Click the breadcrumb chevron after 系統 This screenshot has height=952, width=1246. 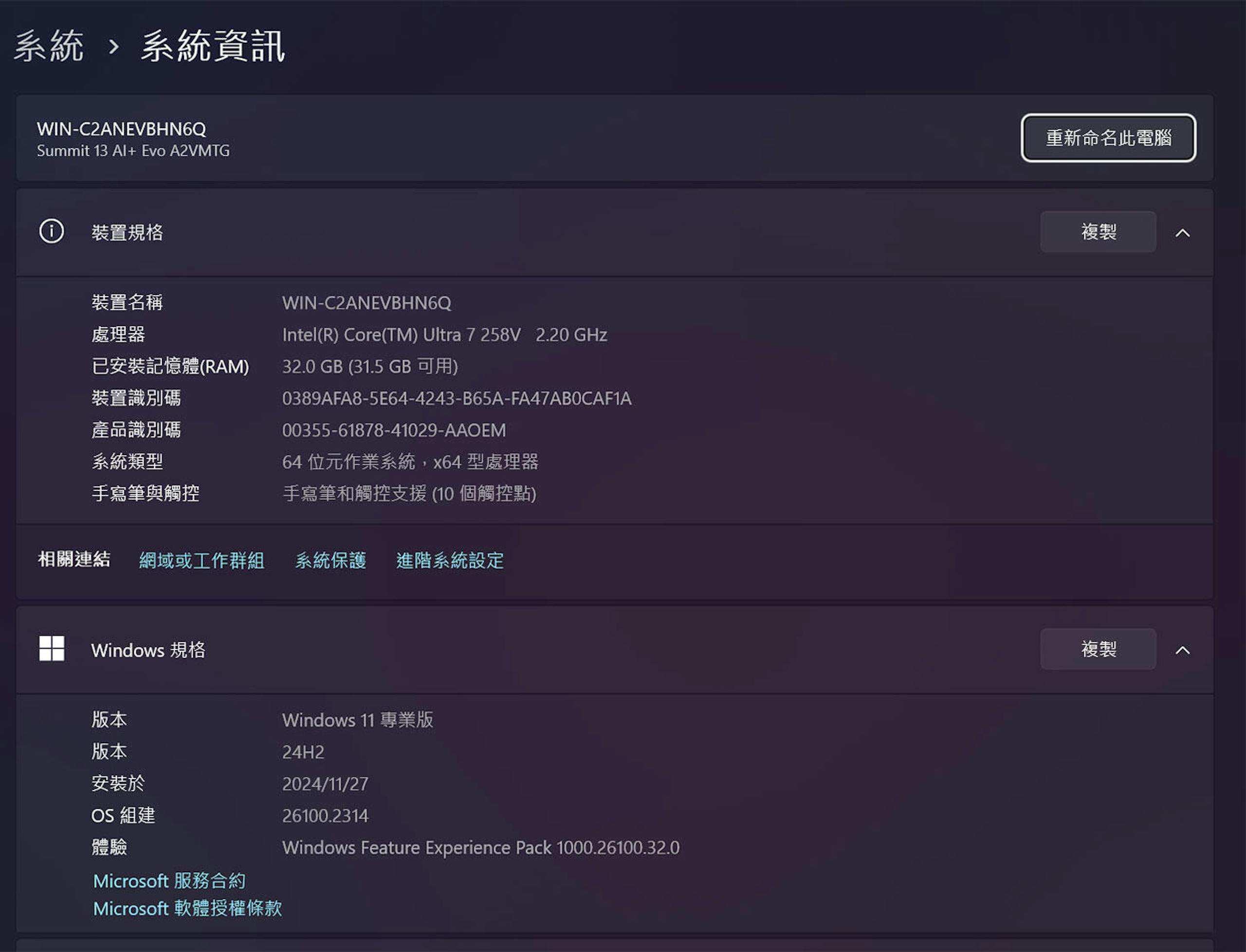tap(114, 46)
